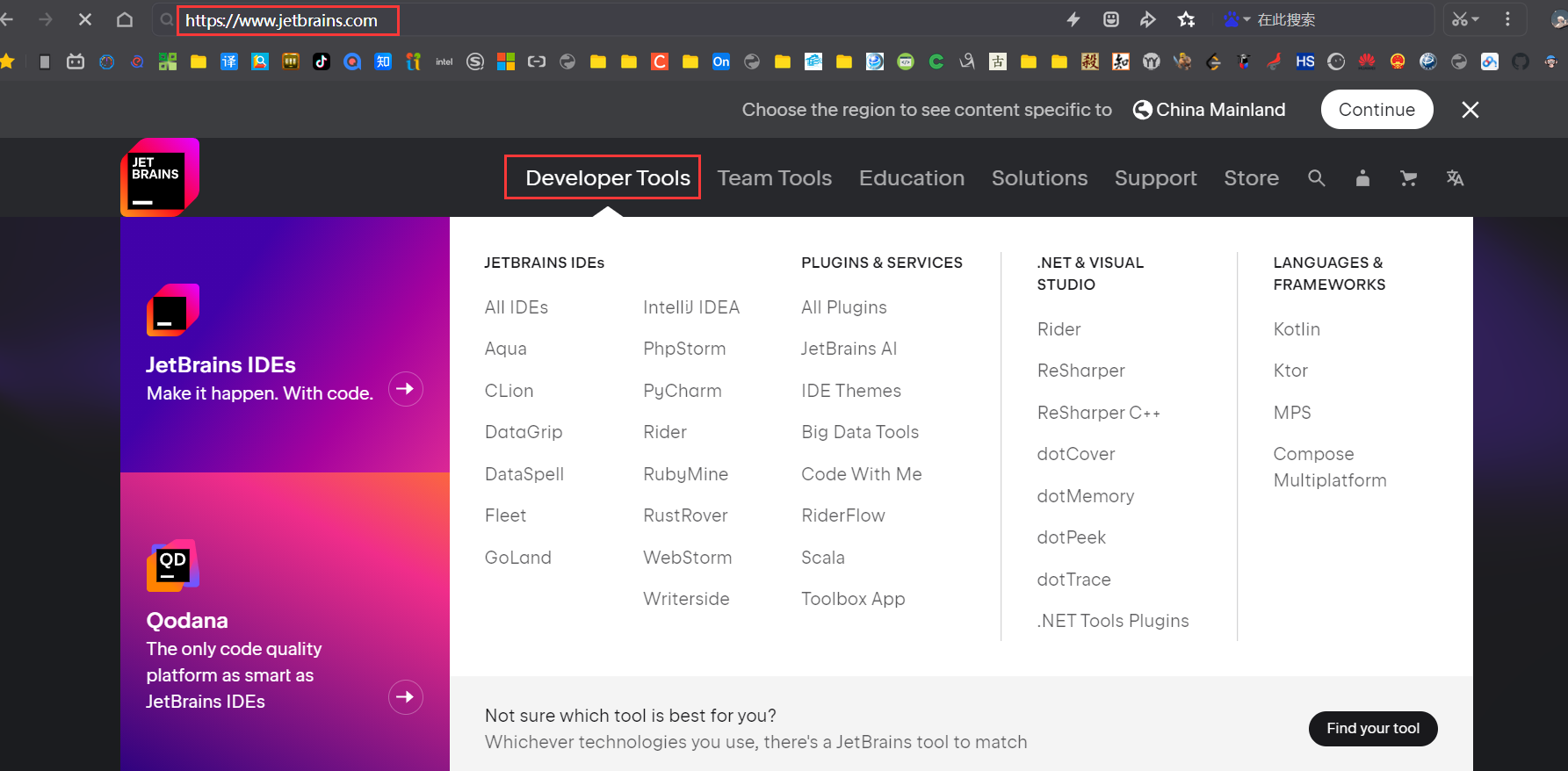Open the Intel bookmark

tap(444, 61)
